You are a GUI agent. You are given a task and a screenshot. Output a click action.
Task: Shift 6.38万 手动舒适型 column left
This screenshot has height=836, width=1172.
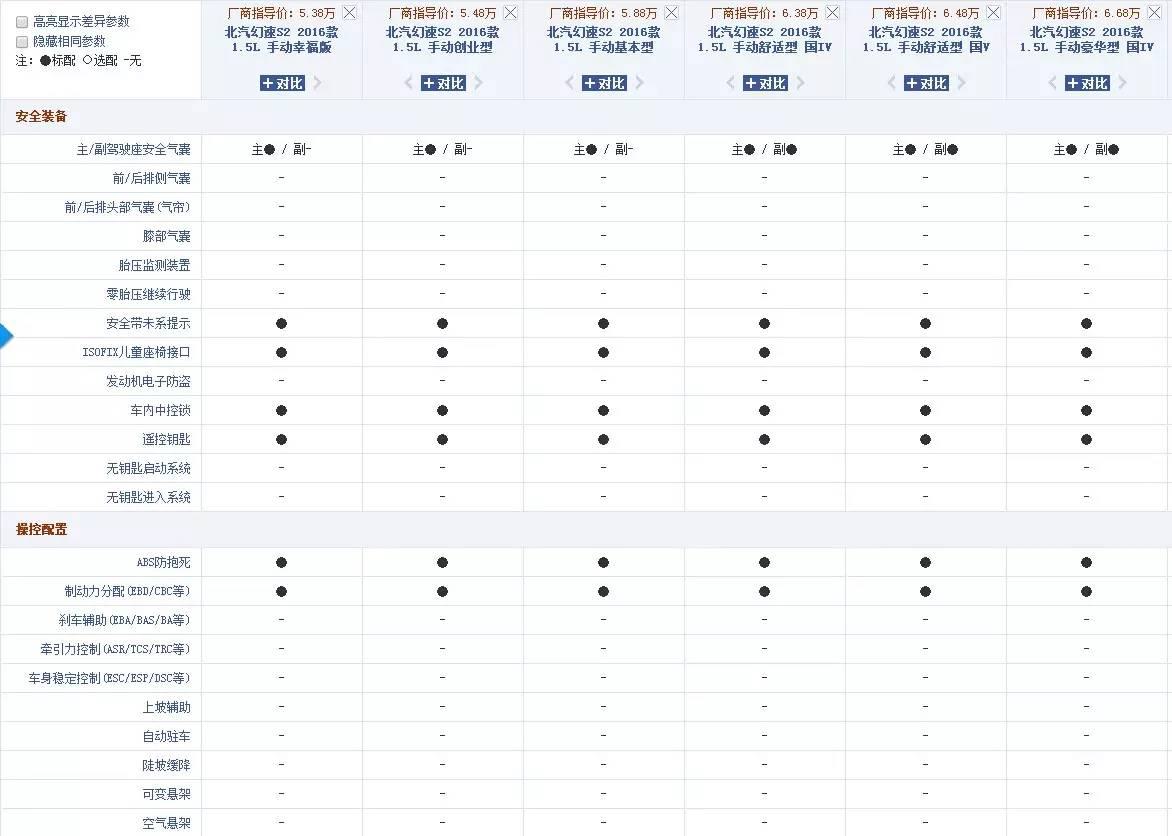[x=730, y=83]
